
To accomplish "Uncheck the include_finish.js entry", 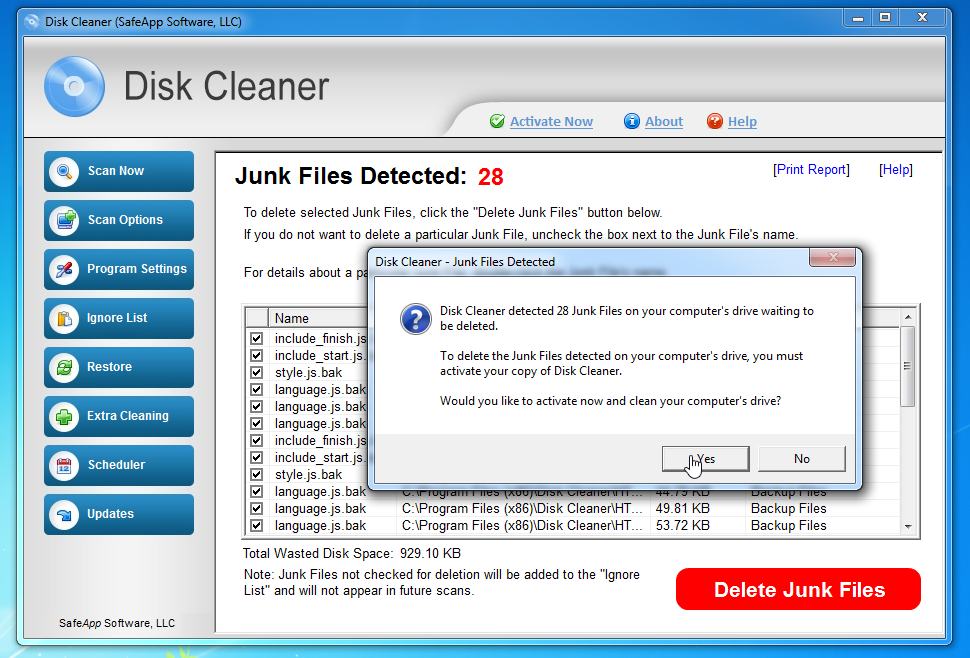I will [255, 338].
